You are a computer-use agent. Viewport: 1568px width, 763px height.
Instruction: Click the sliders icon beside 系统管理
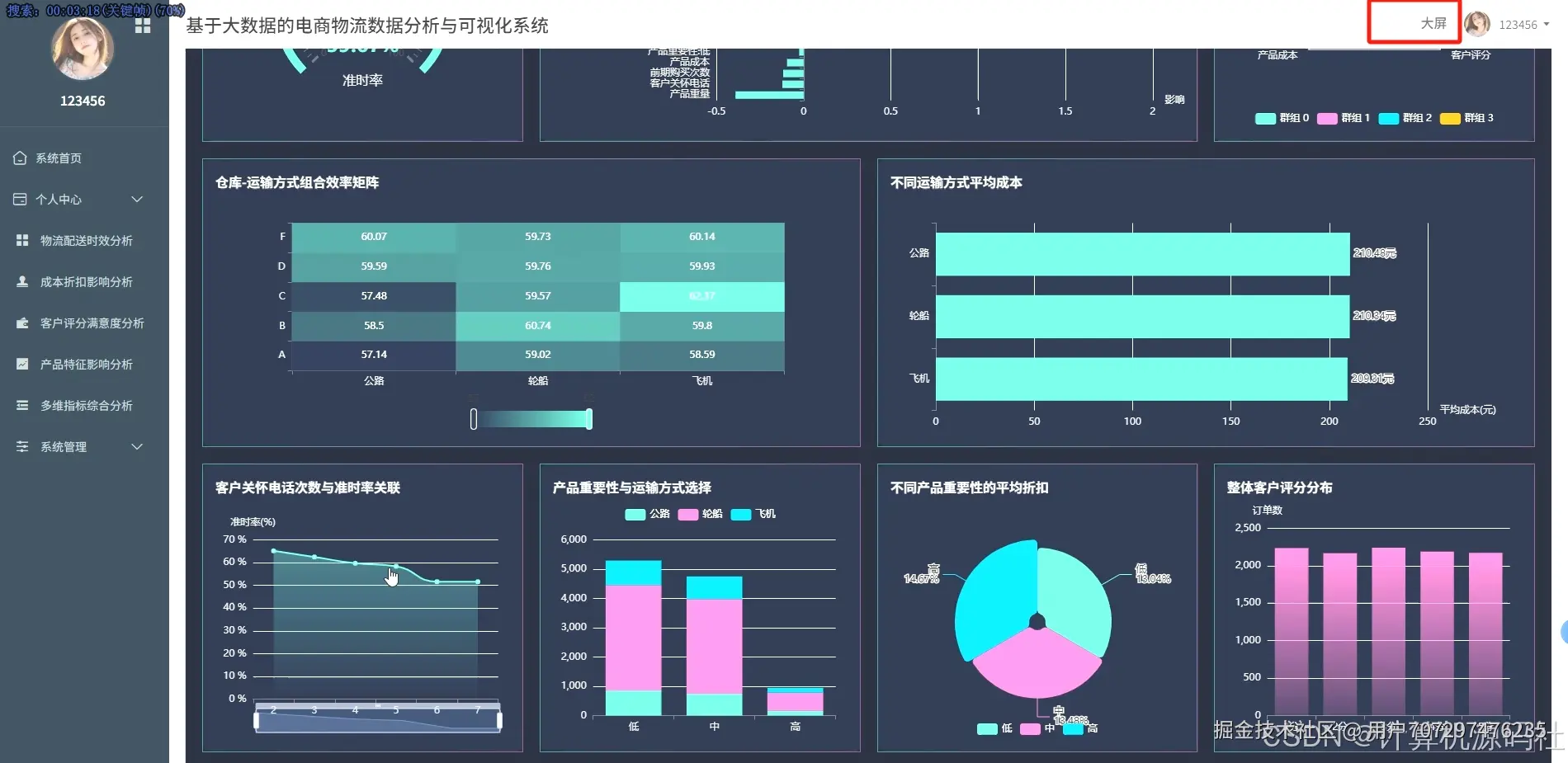(22, 446)
